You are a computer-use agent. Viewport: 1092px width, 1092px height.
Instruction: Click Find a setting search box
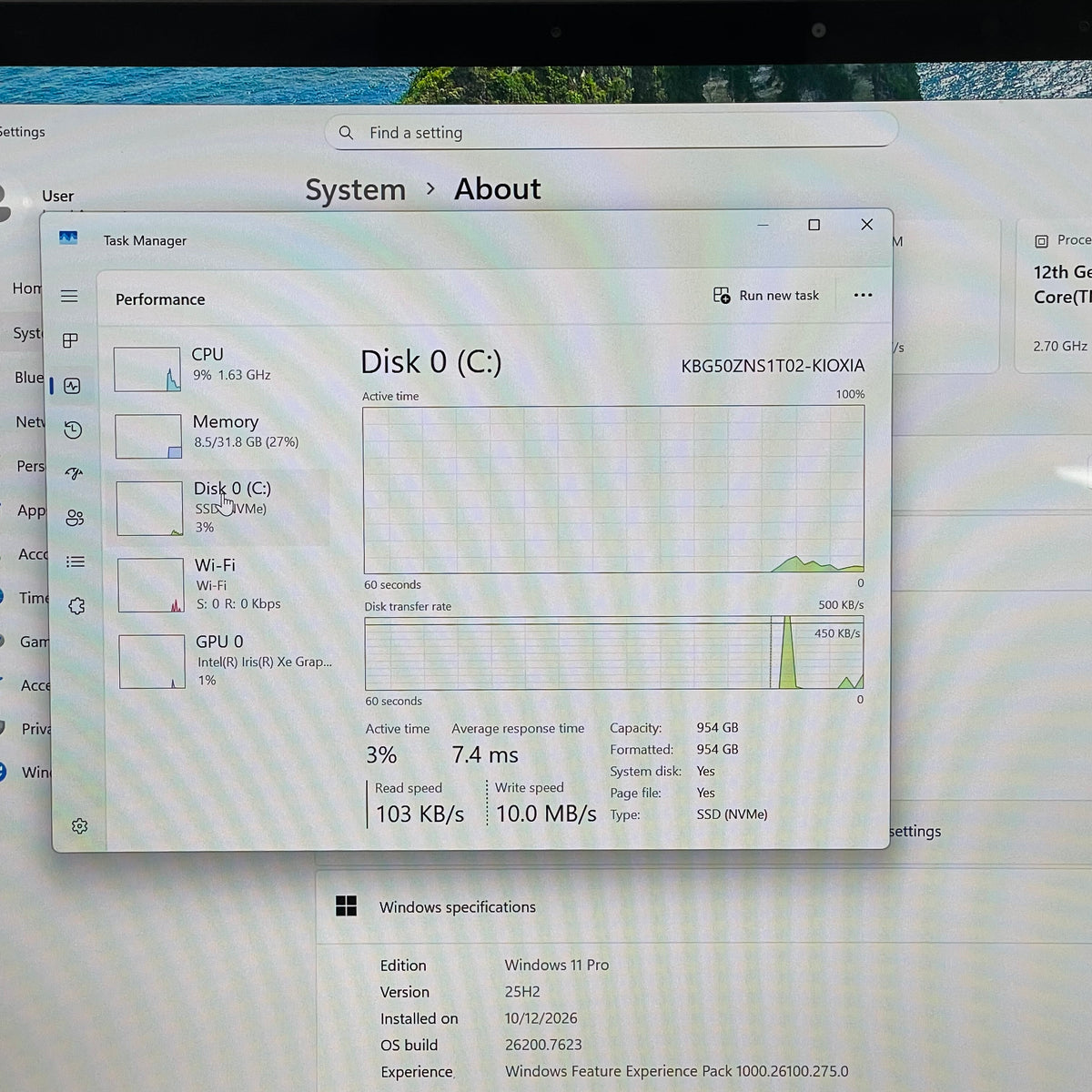point(612,133)
